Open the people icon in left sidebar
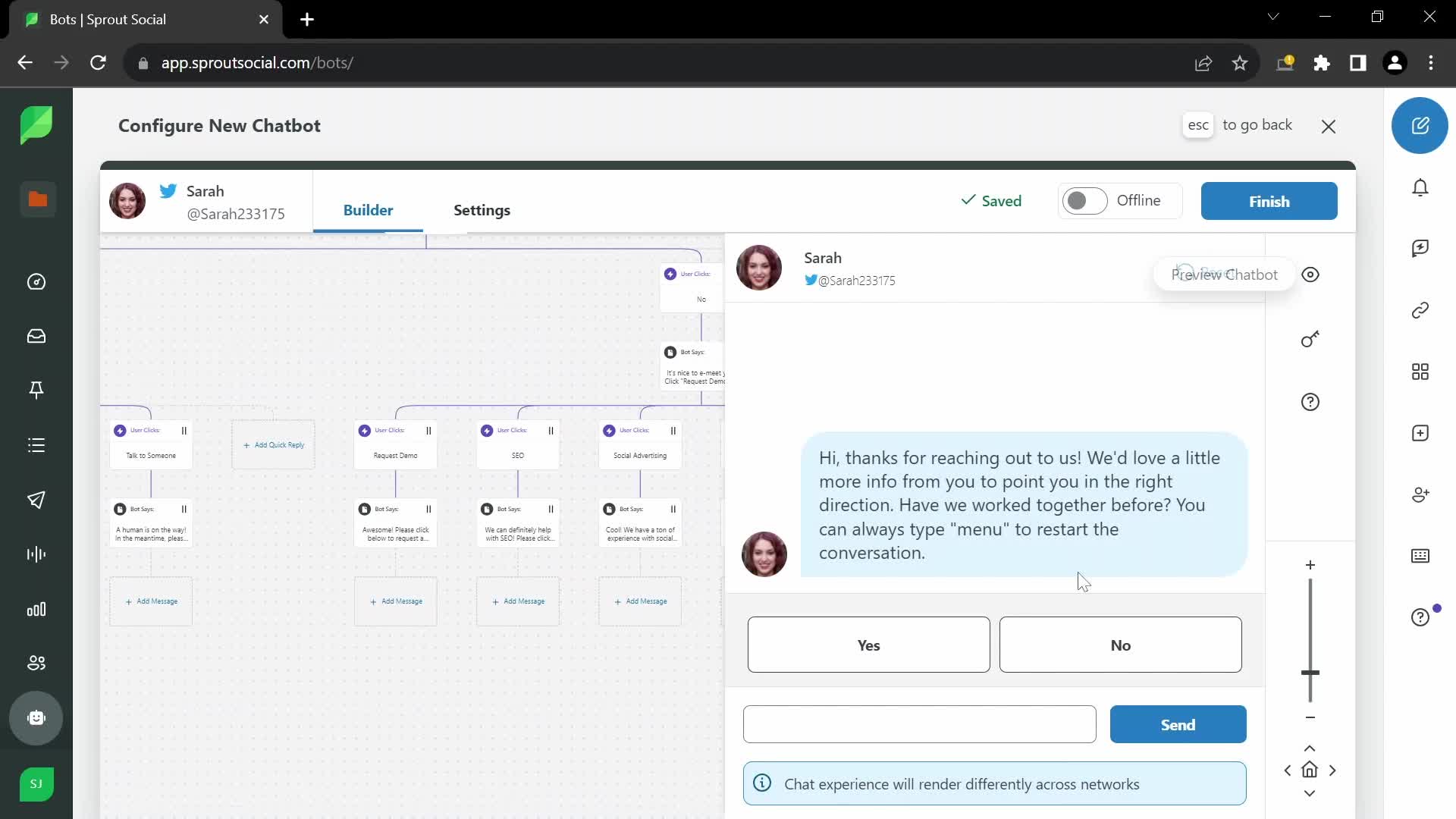 (36, 664)
